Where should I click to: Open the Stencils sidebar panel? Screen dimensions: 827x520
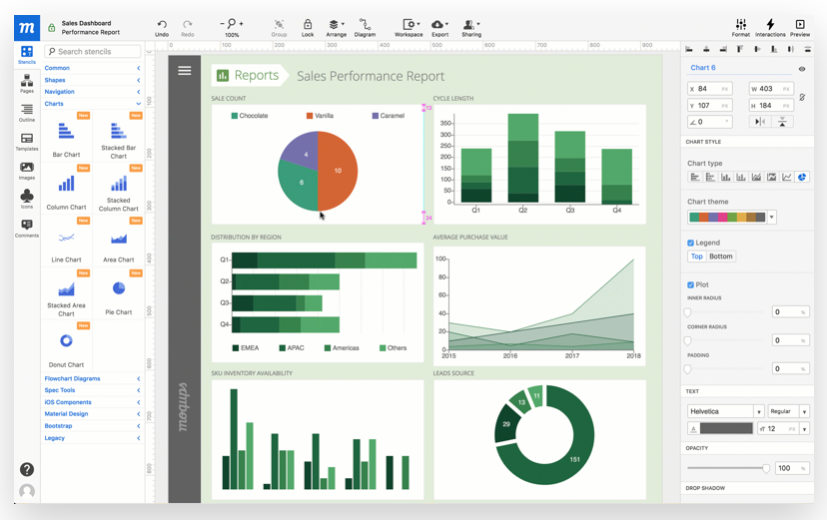pos(27,54)
